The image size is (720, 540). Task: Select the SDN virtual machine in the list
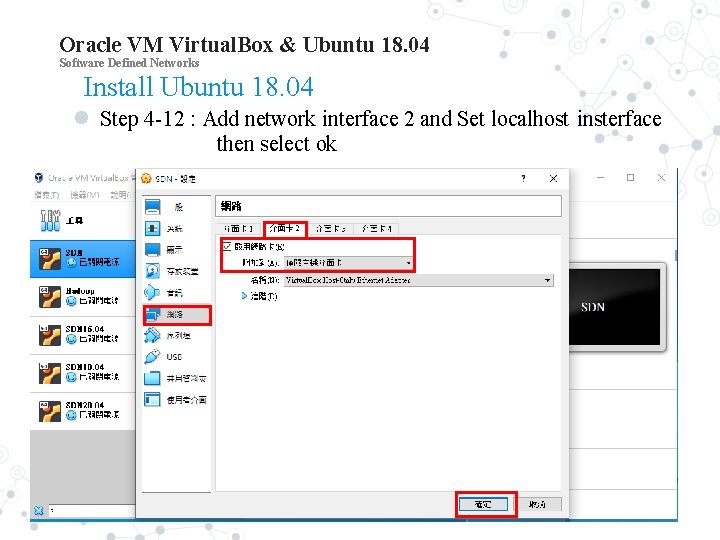click(83, 259)
